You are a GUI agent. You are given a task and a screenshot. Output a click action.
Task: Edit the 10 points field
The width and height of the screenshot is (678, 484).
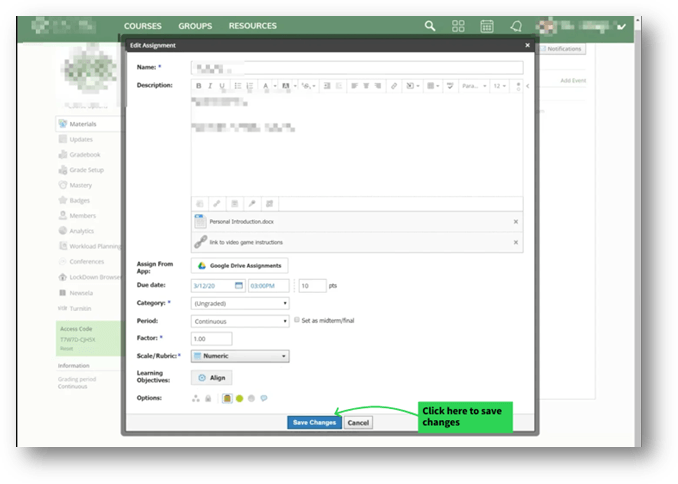pos(313,285)
